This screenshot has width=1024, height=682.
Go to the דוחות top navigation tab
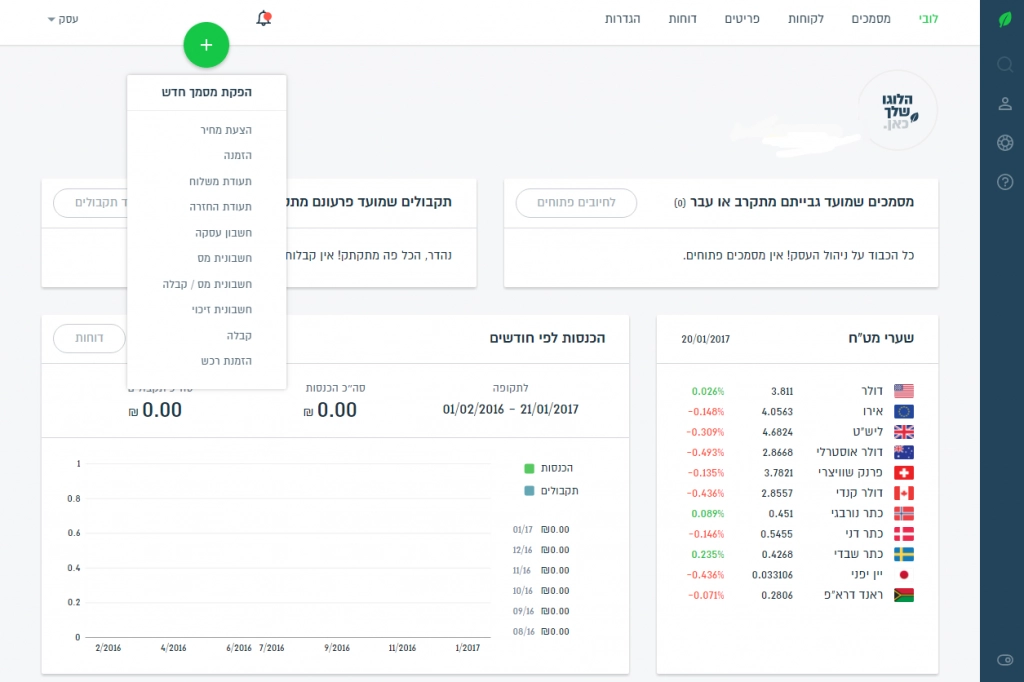click(x=683, y=19)
